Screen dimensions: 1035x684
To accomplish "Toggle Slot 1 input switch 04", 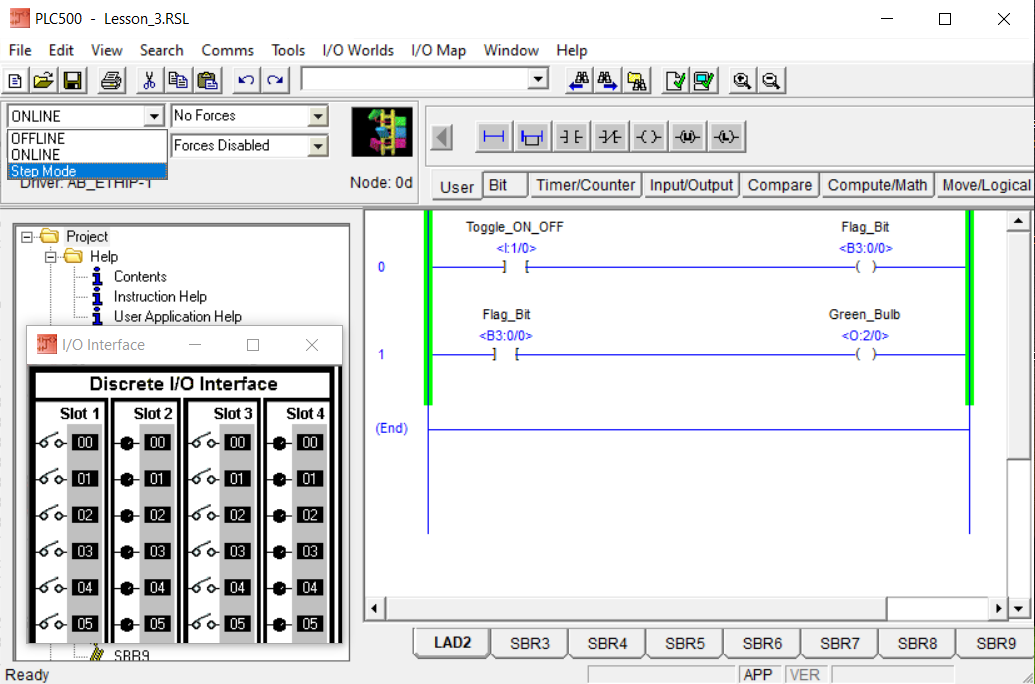I will 51,587.
